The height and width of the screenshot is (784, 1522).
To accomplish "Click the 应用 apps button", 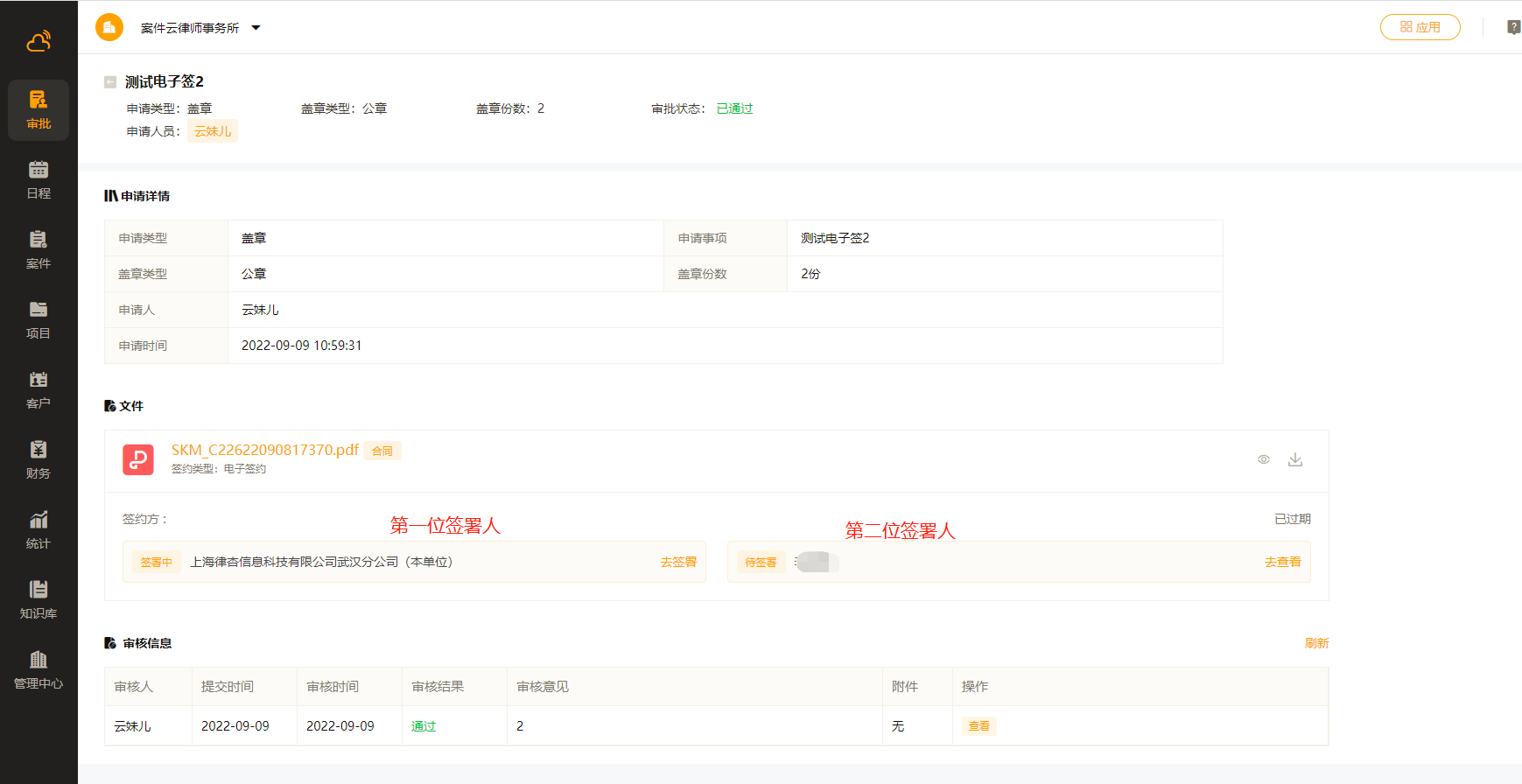I will click(1420, 27).
